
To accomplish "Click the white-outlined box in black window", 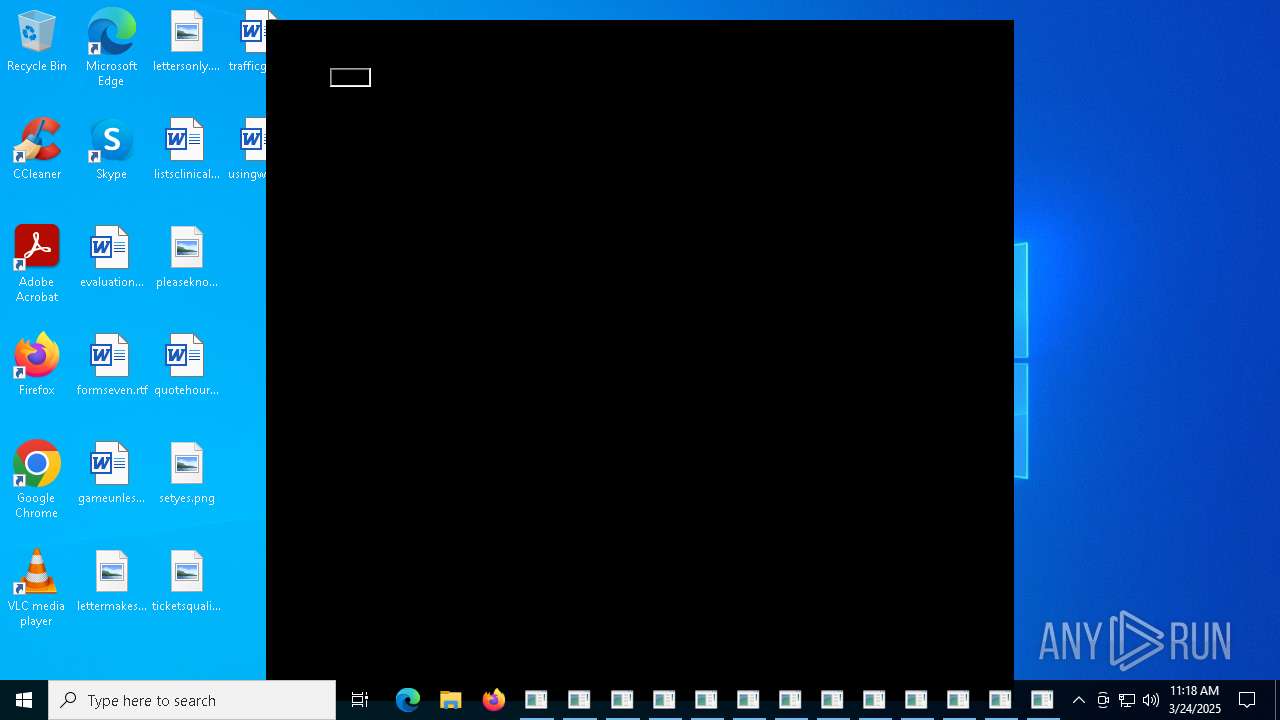I will click(x=350, y=78).
